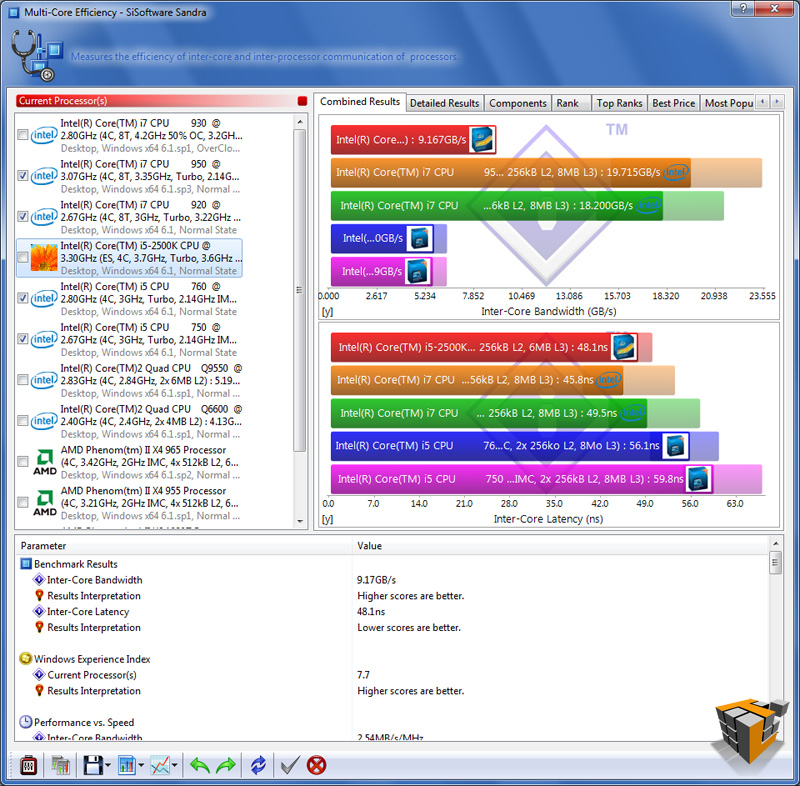Click the 9.17GB/s bandwidth value
The width and height of the screenshot is (800, 786).
pyautogui.click(x=377, y=580)
